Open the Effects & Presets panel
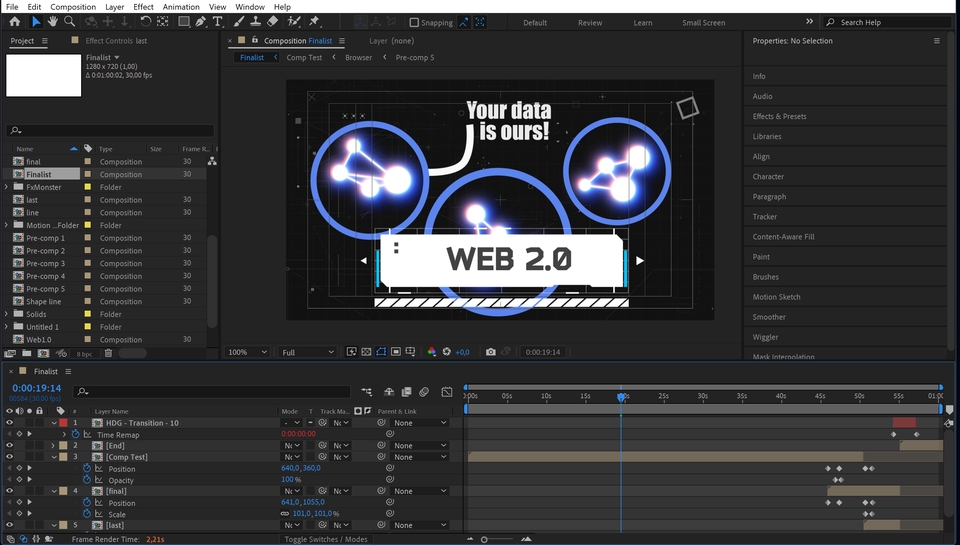 pos(779,116)
